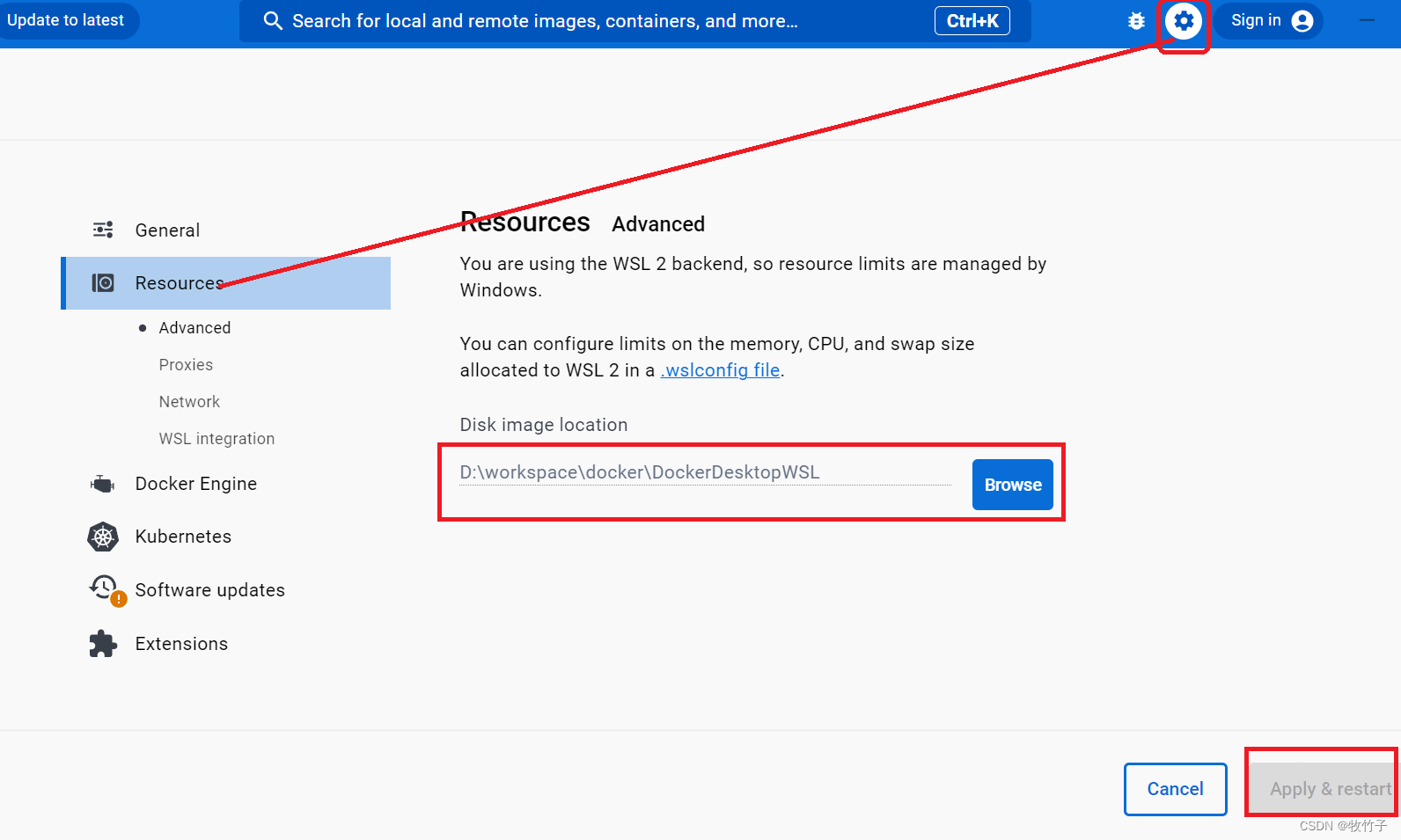Viewport: 1401px width, 840px height.
Task: Select the WSL integration sub-item
Action: click(x=216, y=439)
